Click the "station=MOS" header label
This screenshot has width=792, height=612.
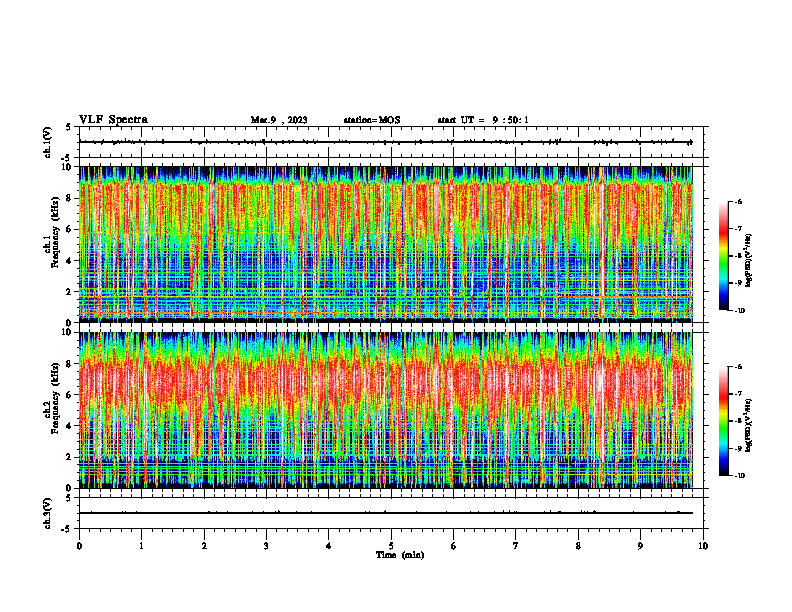[372, 120]
